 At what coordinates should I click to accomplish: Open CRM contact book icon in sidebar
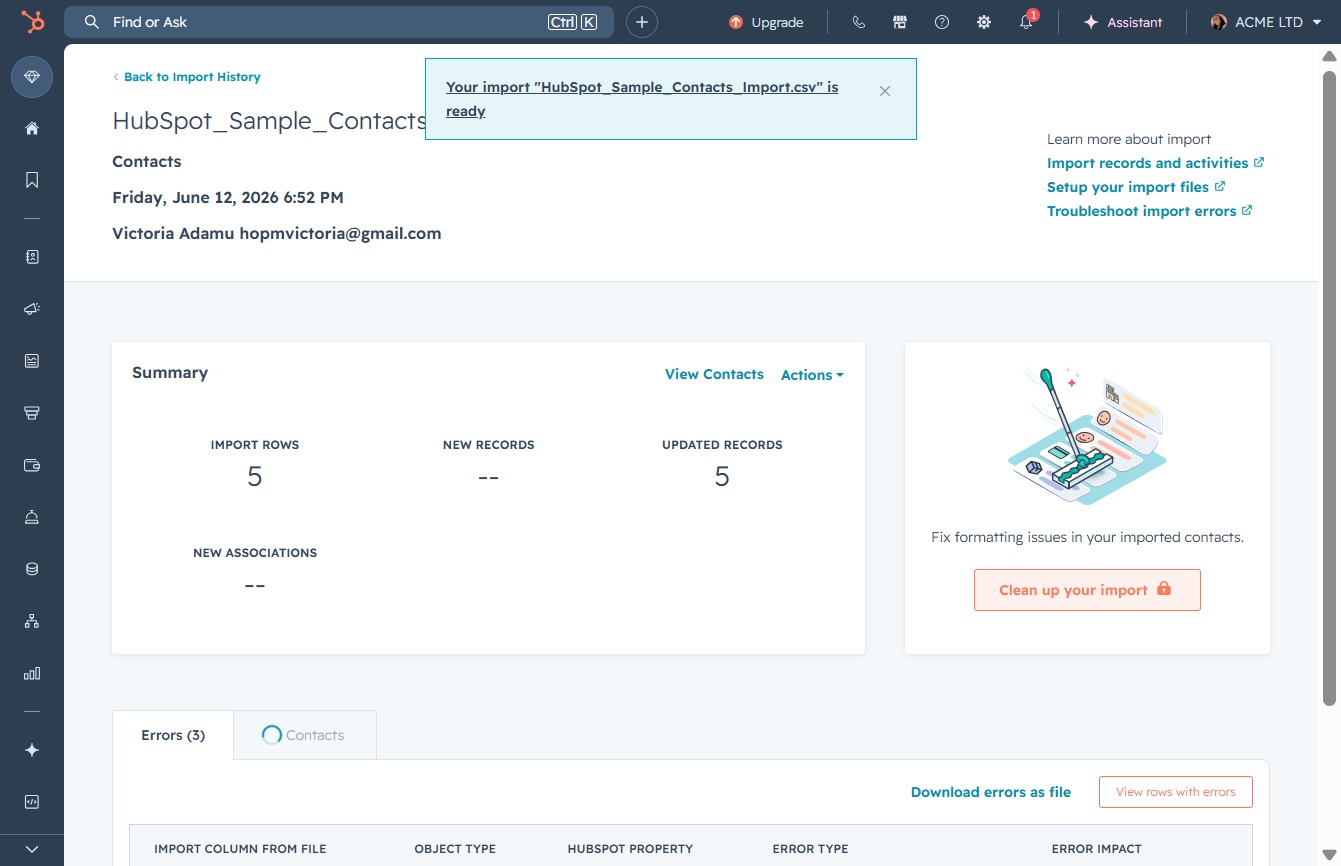[32, 257]
